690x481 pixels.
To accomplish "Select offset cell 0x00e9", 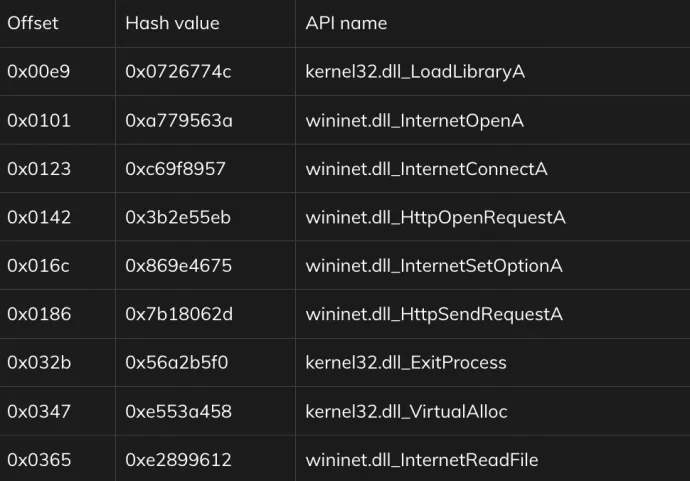I will coord(39,72).
